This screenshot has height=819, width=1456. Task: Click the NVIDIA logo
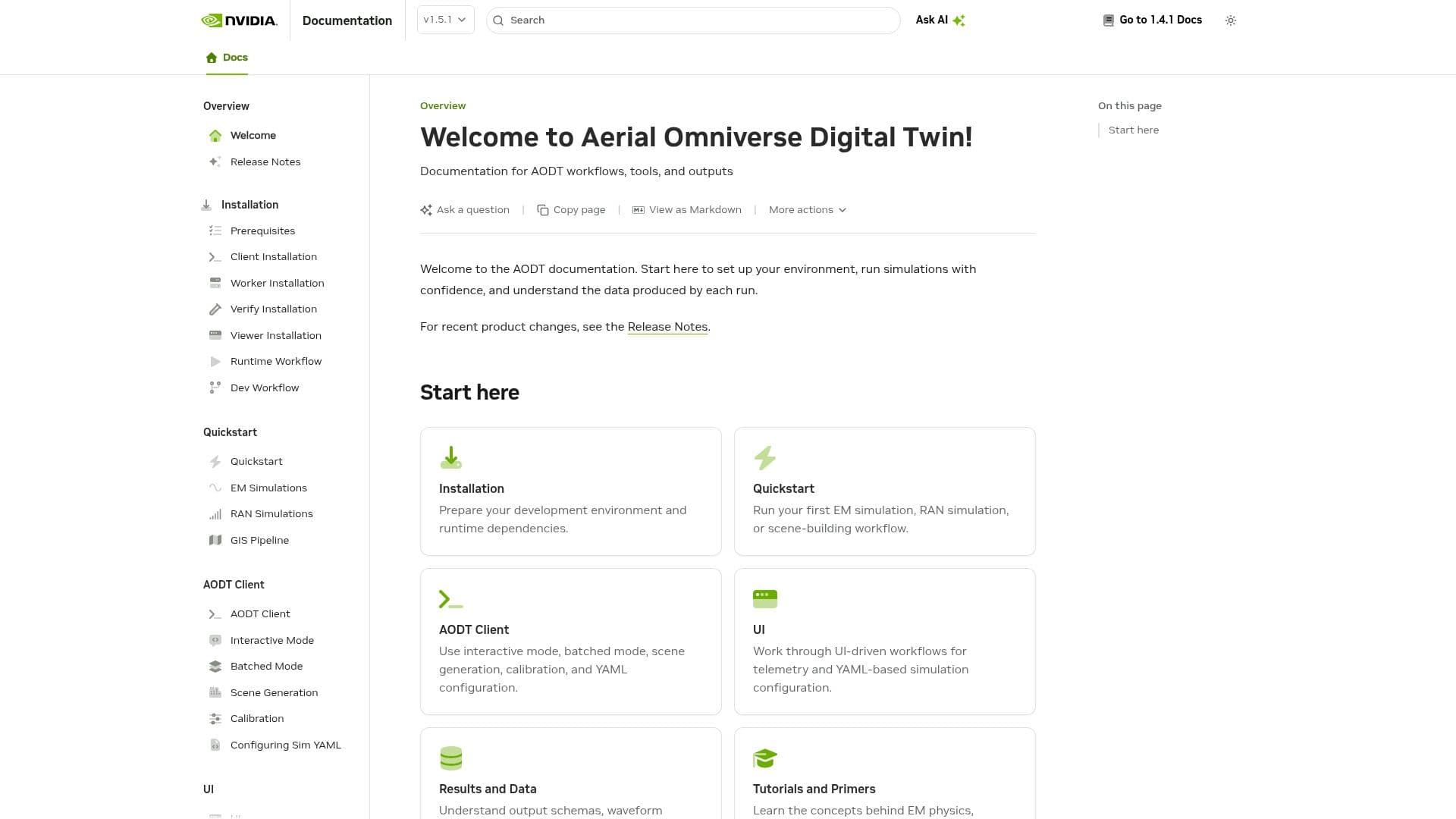click(239, 20)
